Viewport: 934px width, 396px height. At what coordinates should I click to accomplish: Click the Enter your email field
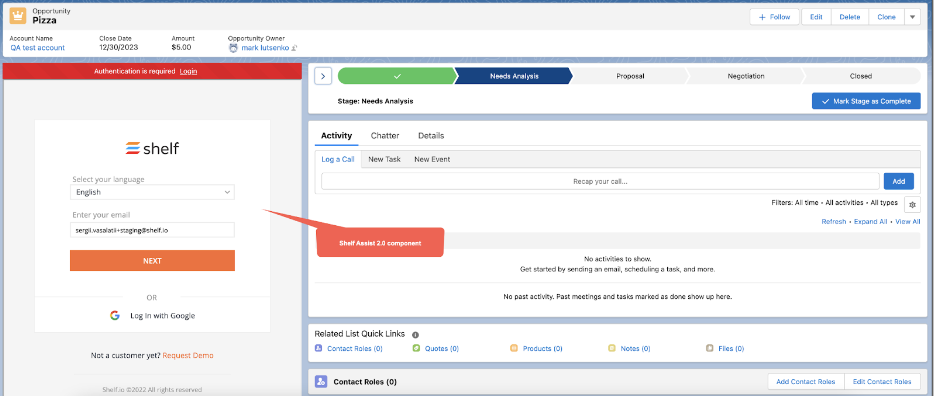click(x=152, y=229)
